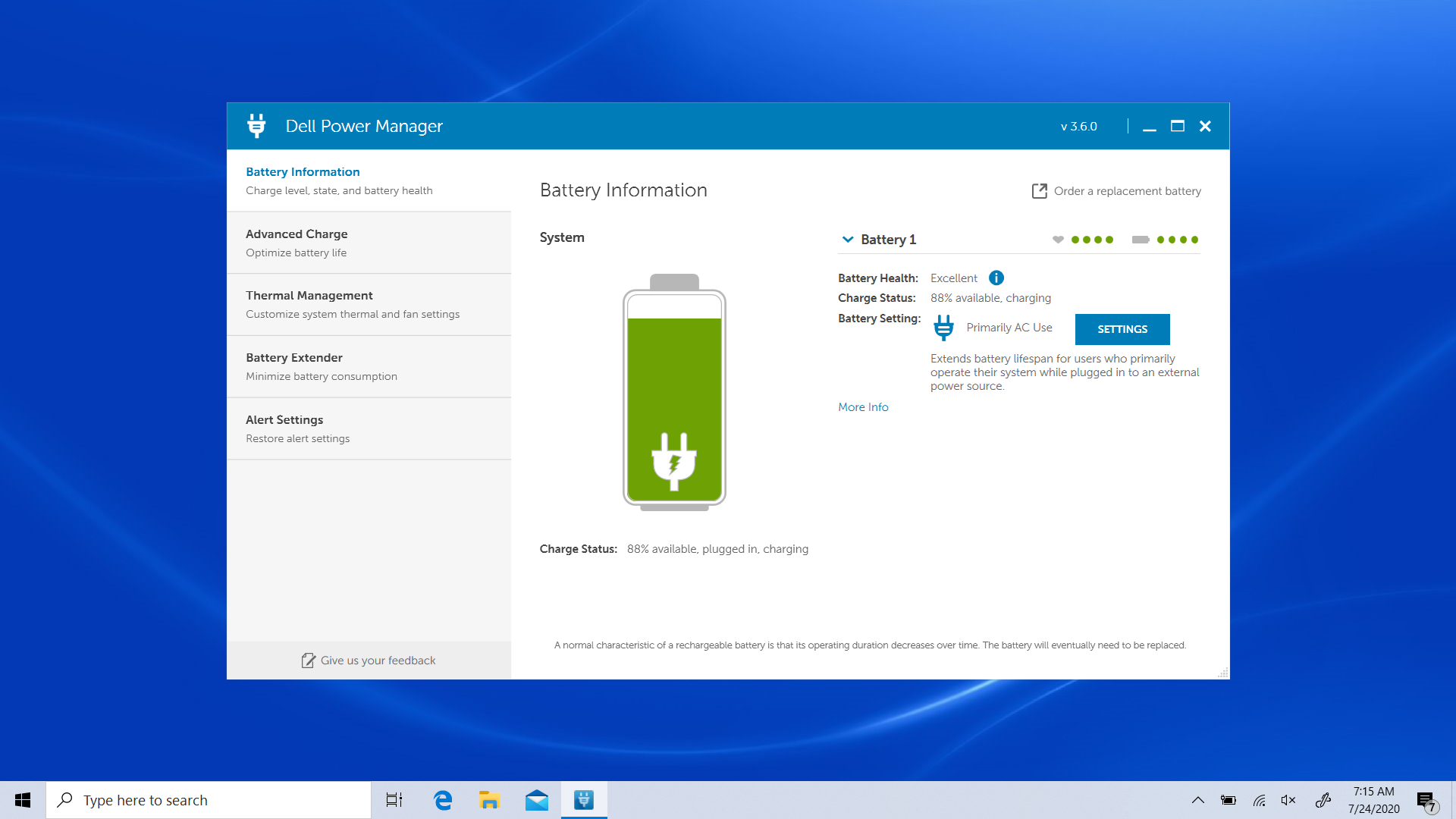Open the Mail app from taskbar
1456x819 pixels.
pos(537,800)
